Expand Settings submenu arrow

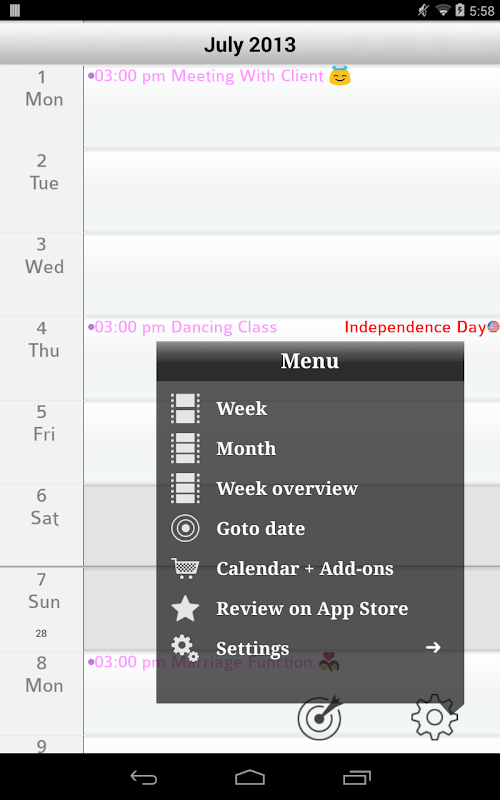pyautogui.click(x=433, y=648)
